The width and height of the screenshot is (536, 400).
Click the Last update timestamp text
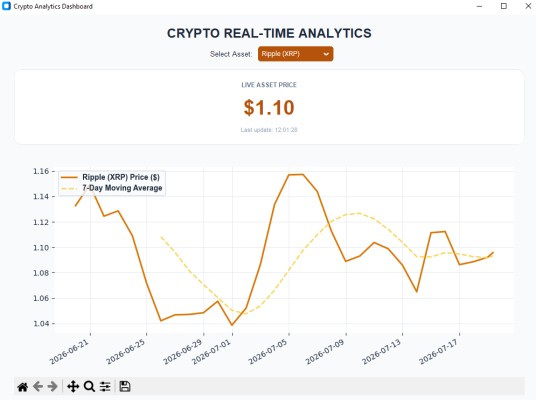pos(269,130)
